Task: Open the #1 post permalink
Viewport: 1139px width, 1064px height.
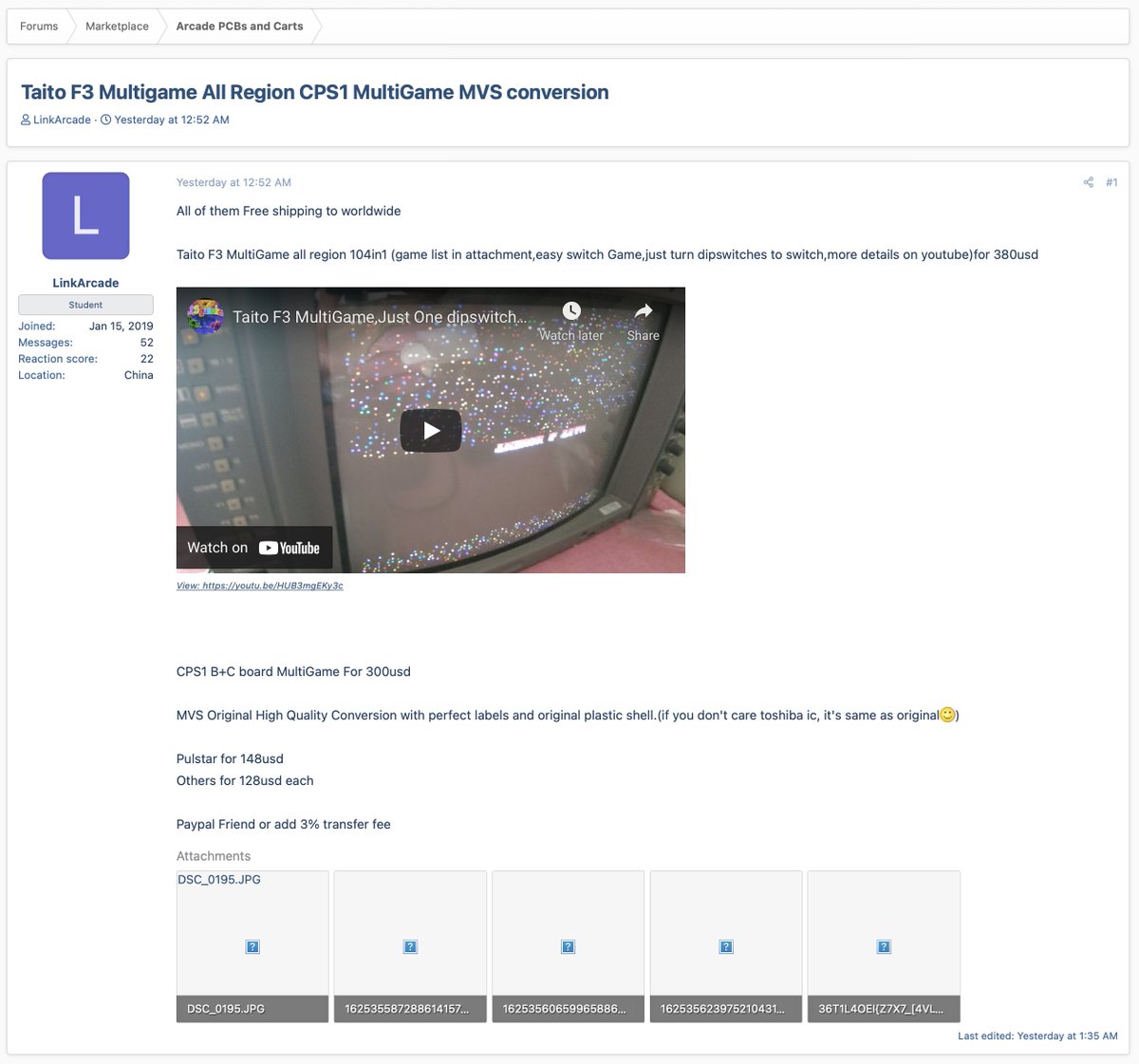Action: click(x=1111, y=182)
